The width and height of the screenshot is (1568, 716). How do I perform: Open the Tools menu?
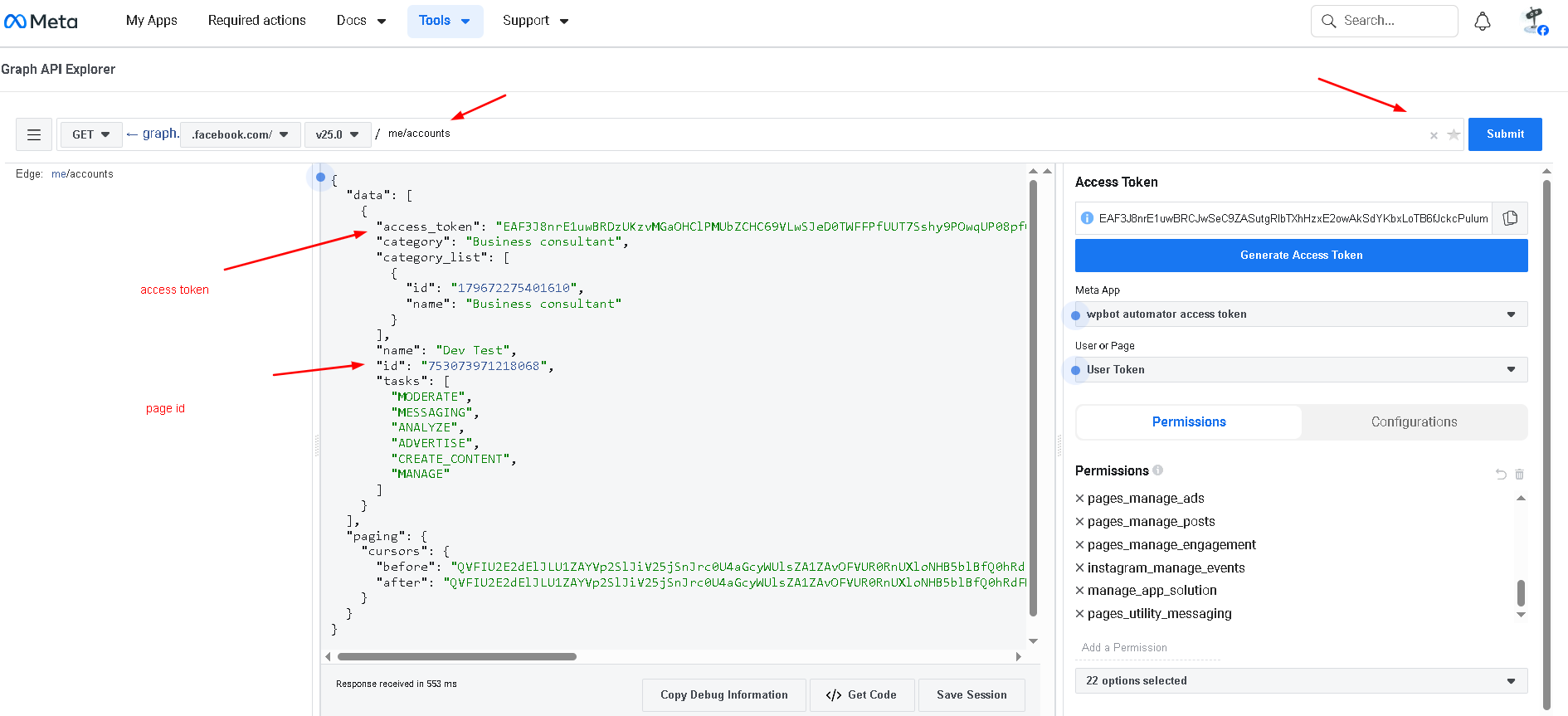point(445,21)
